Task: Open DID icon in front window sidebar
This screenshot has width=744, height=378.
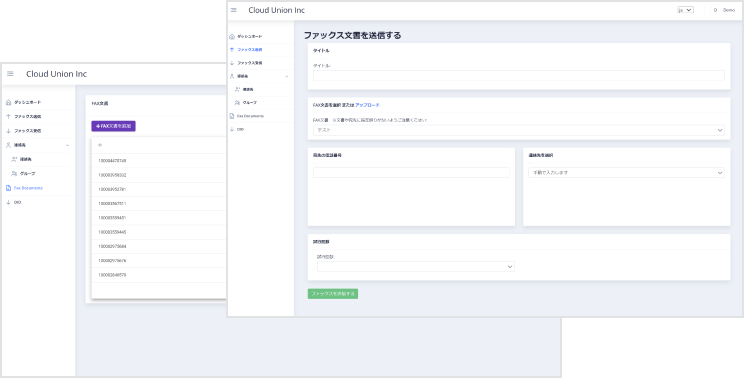Action: tap(232, 129)
